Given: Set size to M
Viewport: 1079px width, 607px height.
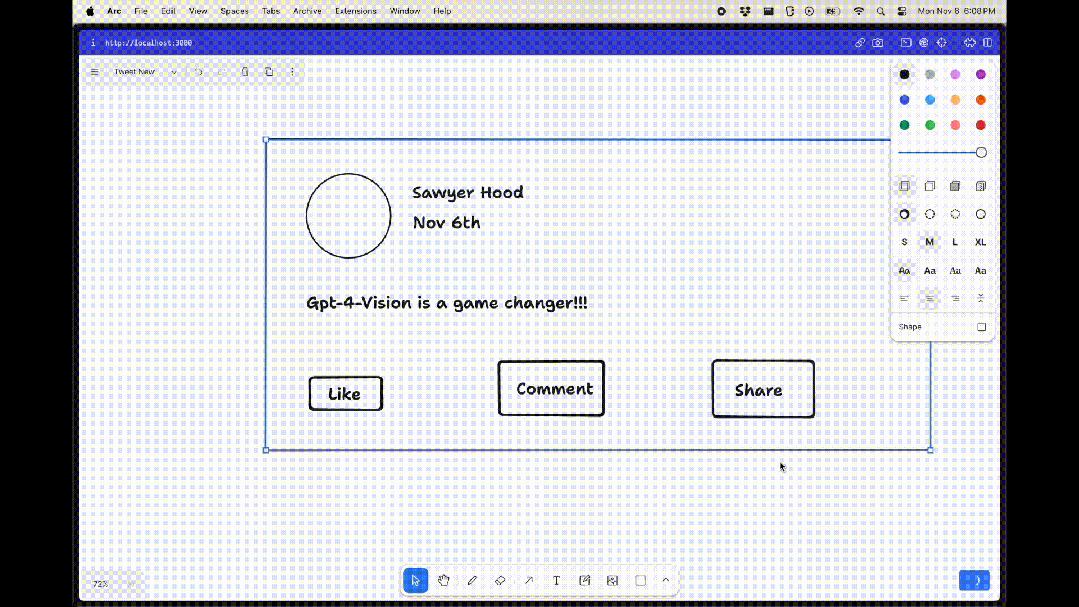Looking at the screenshot, I should point(930,242).
